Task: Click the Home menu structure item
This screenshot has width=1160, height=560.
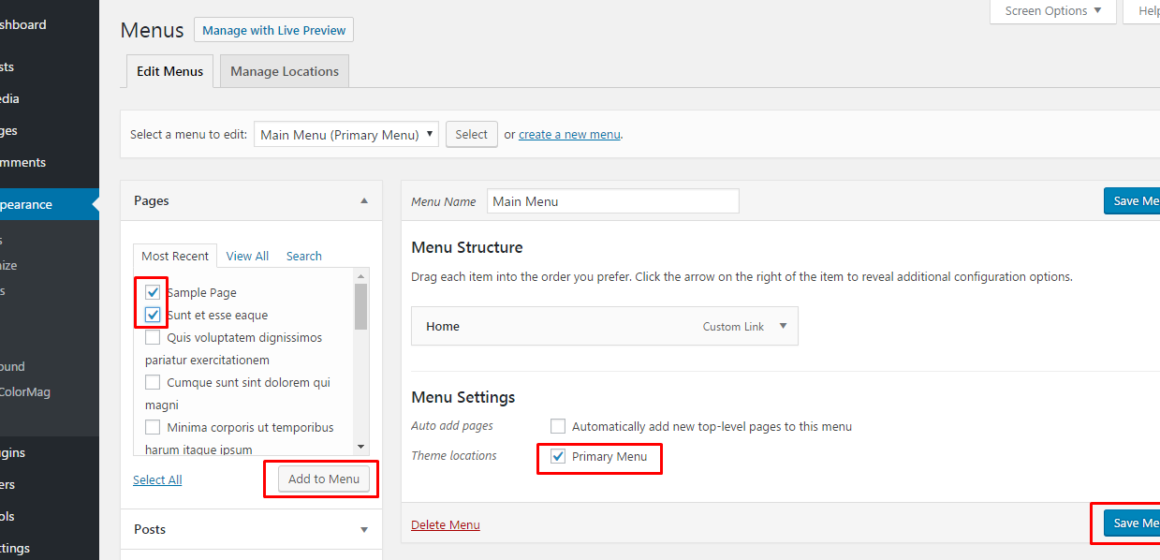Action: (605, 326)
